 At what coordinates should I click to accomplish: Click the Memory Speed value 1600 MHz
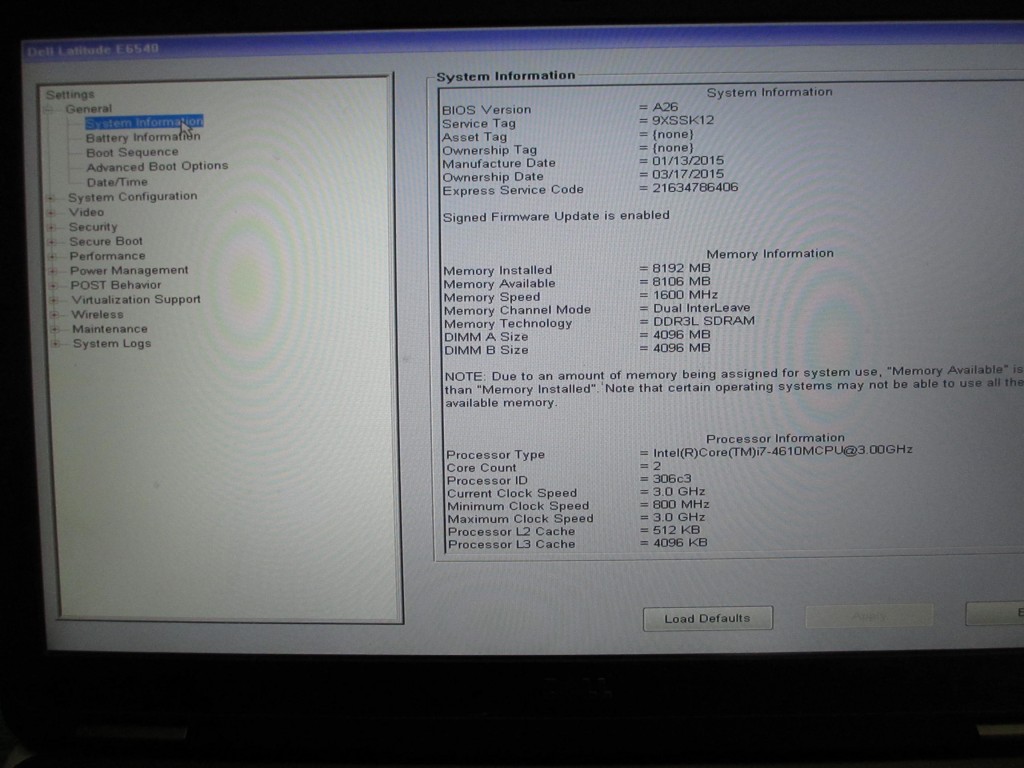[686, 295]
